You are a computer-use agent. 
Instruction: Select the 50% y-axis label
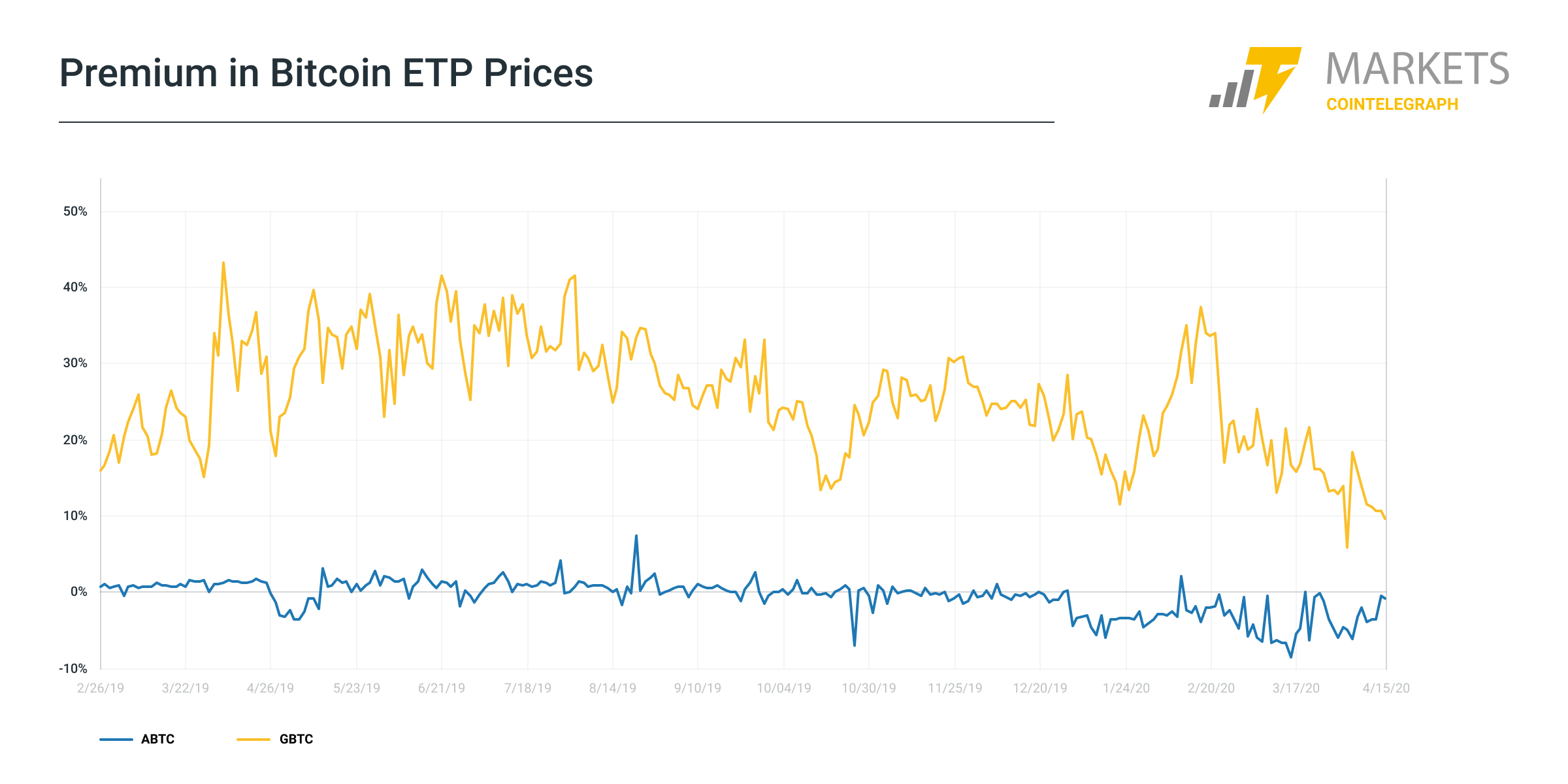(75, 212)
